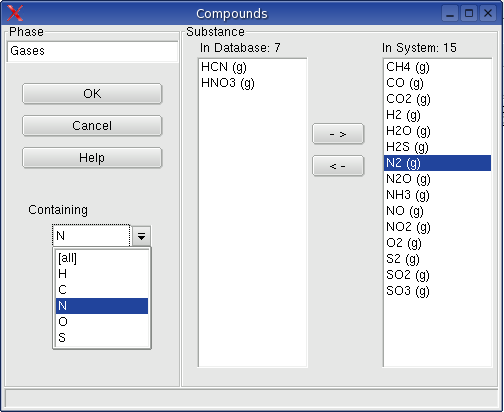Screen dimensions: 504x412
Task: Open Help for compounds dialog
Action: tap(92, 158)
